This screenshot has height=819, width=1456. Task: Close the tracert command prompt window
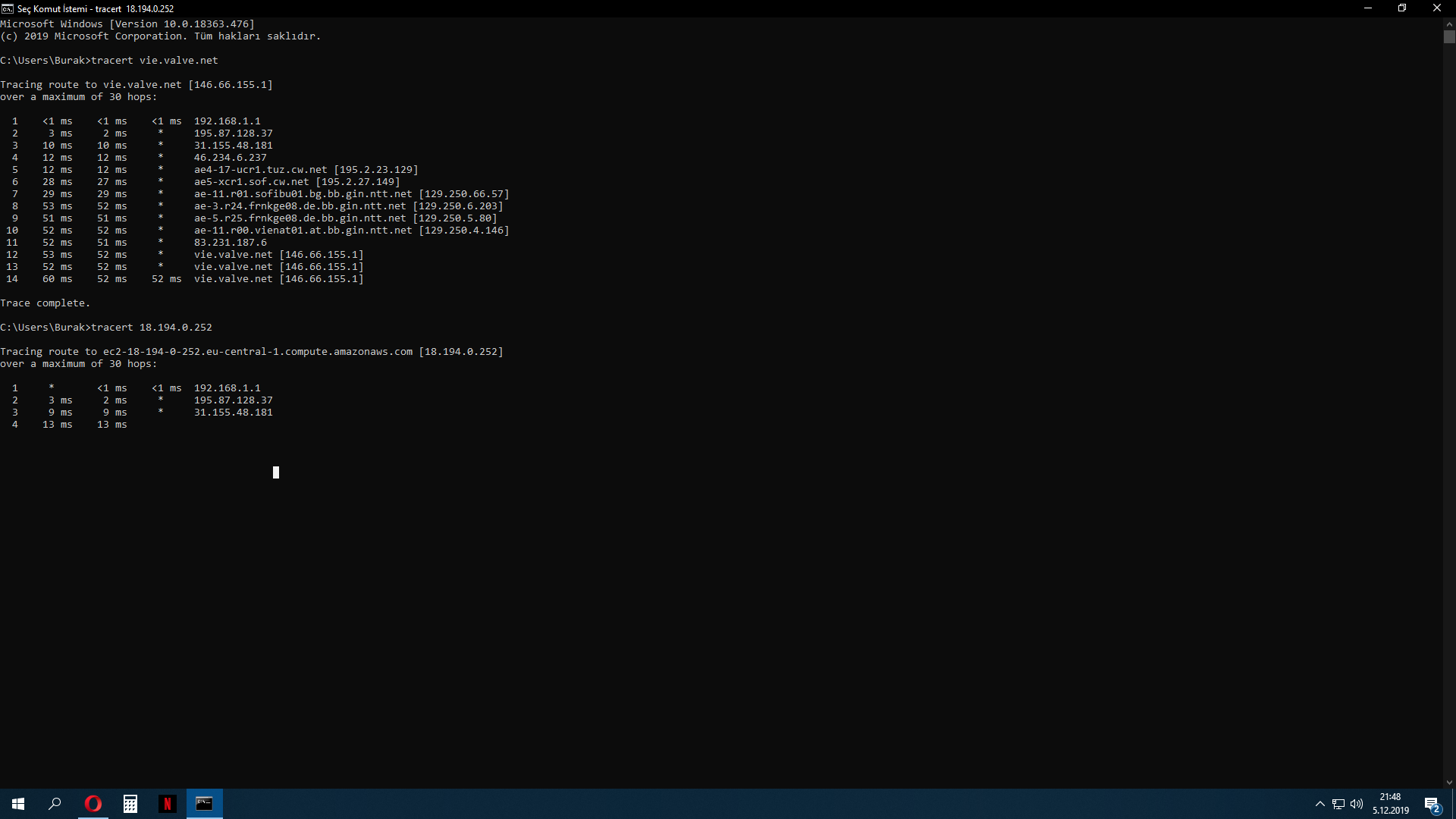(x=1436, y=8)
